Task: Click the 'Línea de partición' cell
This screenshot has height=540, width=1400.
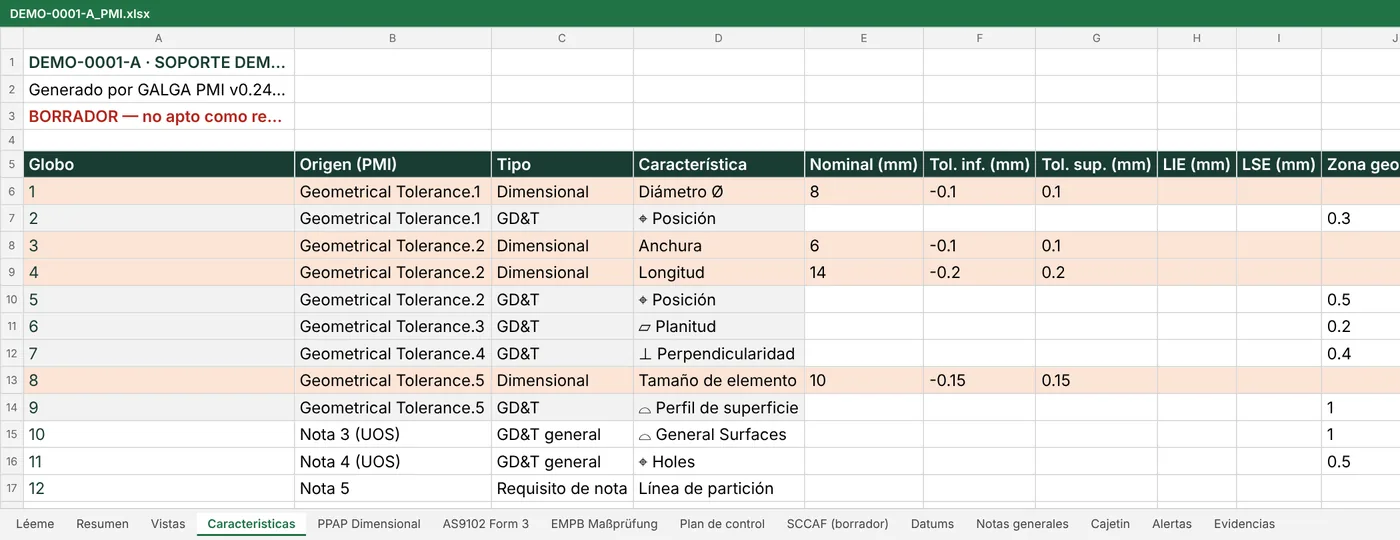Action: [719, 488]
